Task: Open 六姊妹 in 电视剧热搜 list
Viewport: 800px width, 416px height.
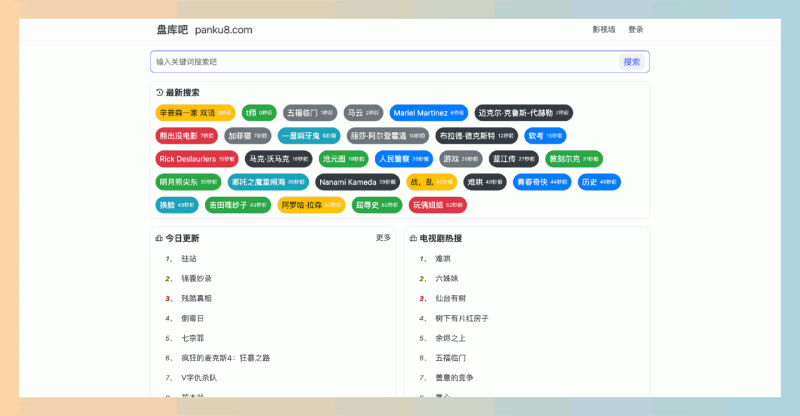Action: (x=447, y=278)
